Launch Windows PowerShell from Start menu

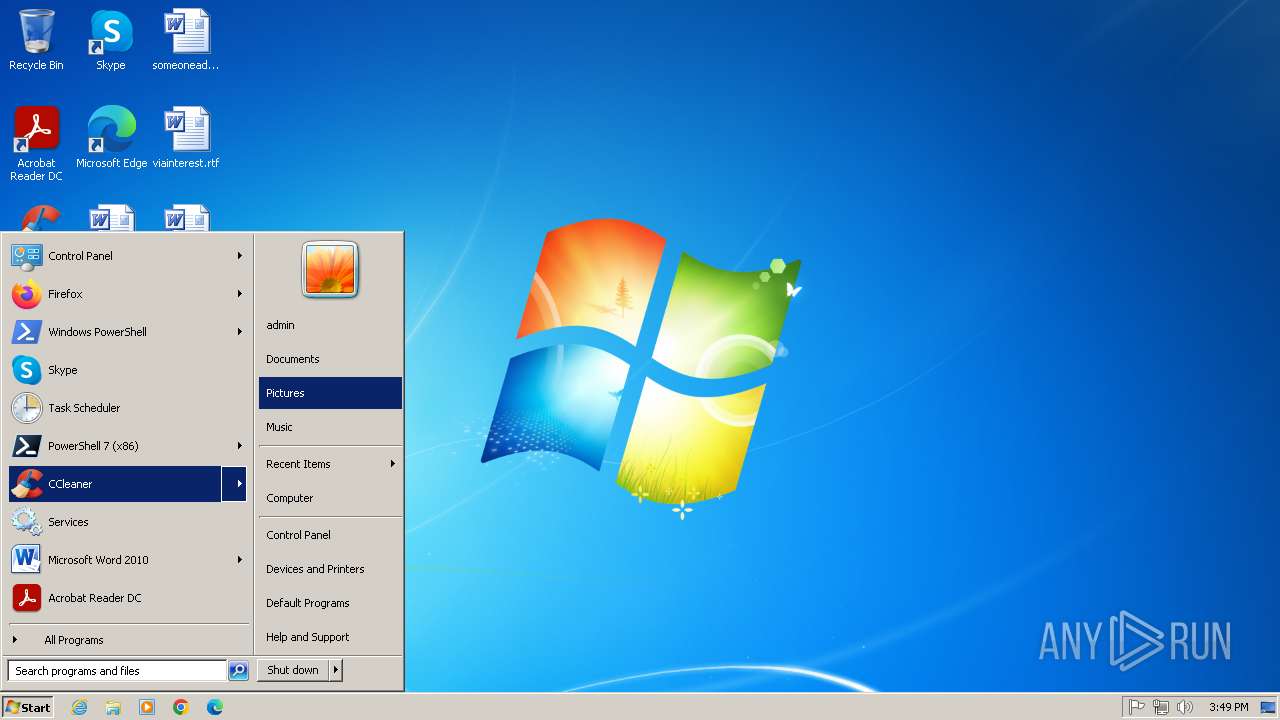[x=115, y=332]
